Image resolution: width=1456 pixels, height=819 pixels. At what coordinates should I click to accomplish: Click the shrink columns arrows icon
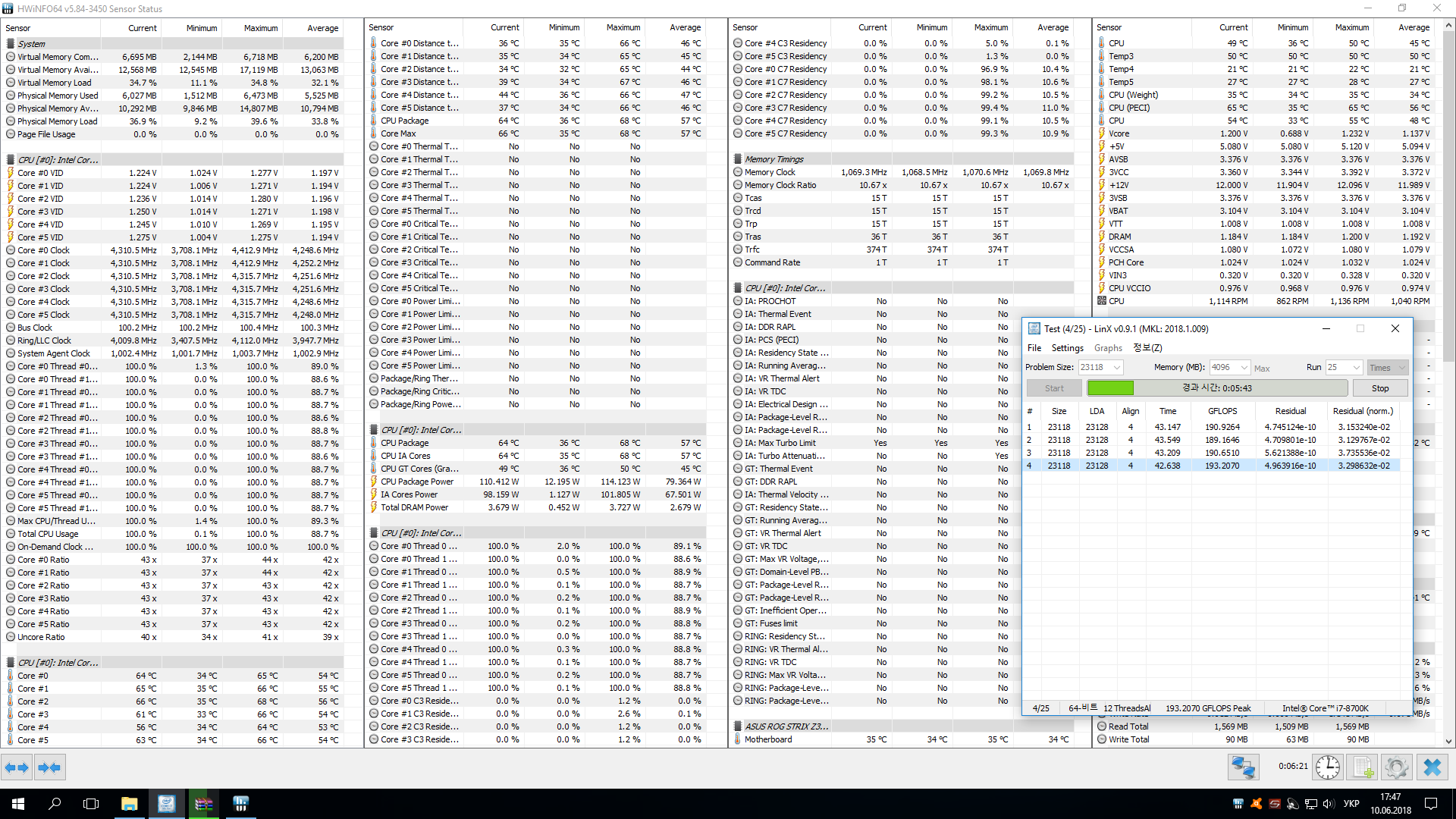click(x=49, y=767)
